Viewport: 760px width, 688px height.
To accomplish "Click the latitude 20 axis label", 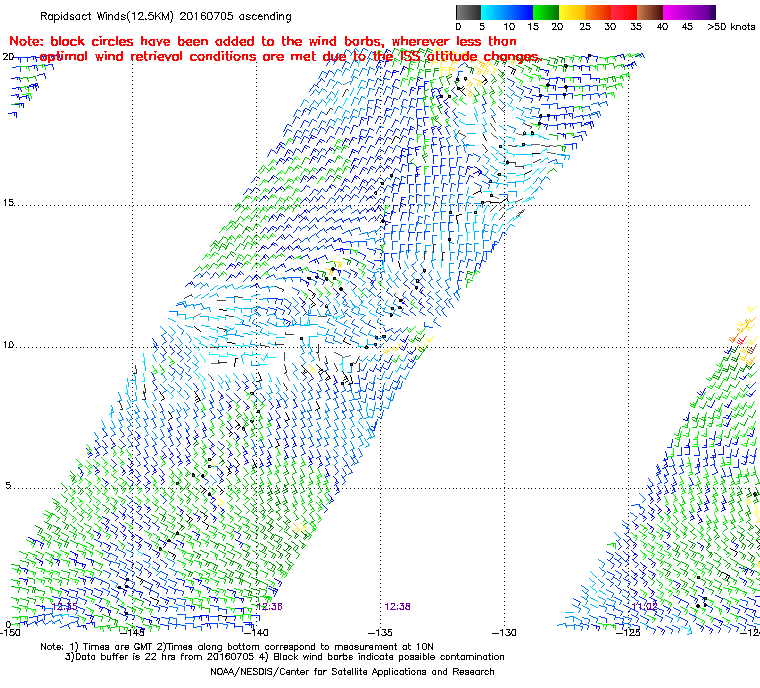I will tap(8, 57).
